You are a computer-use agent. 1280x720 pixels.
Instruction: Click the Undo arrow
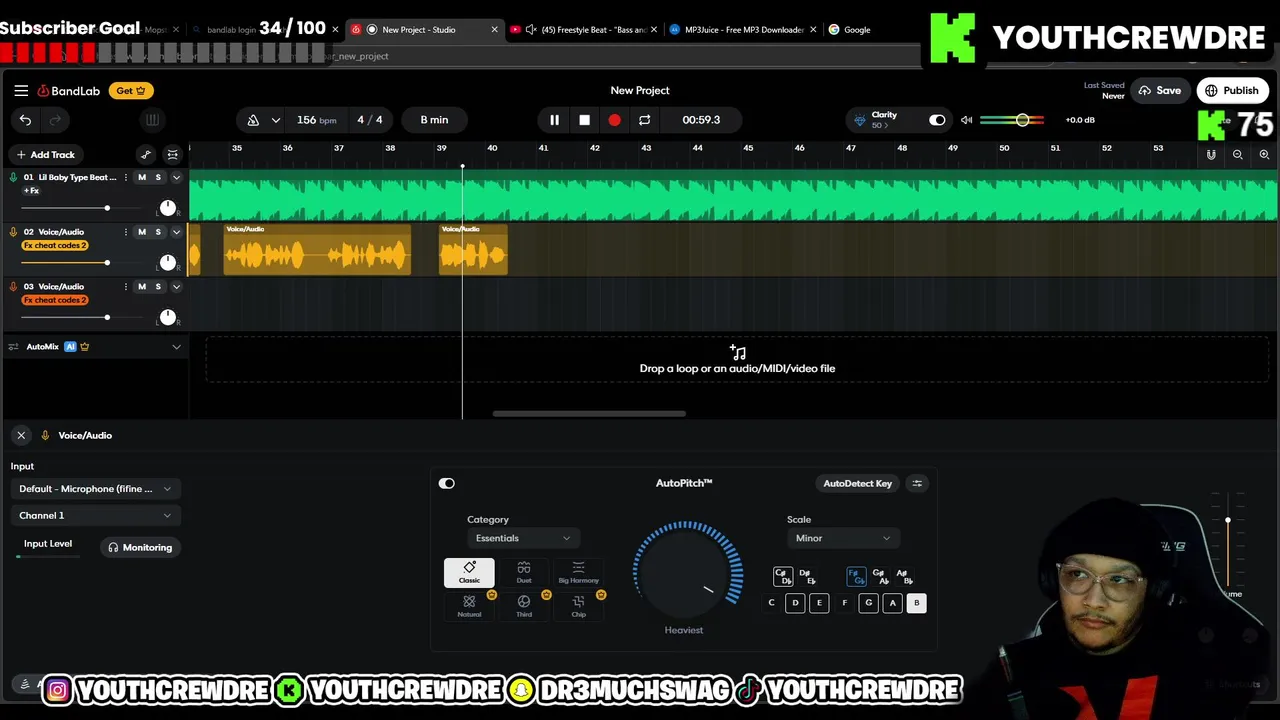click(25, 120)
